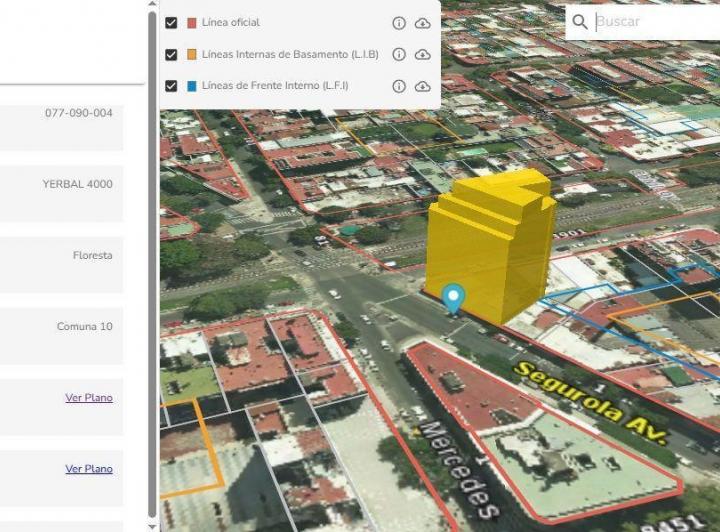This screenshot has width=720, height=532.
Task: Click Líneas de Frente Interno label
Action: pyautogui.click(x=275, y=85)
